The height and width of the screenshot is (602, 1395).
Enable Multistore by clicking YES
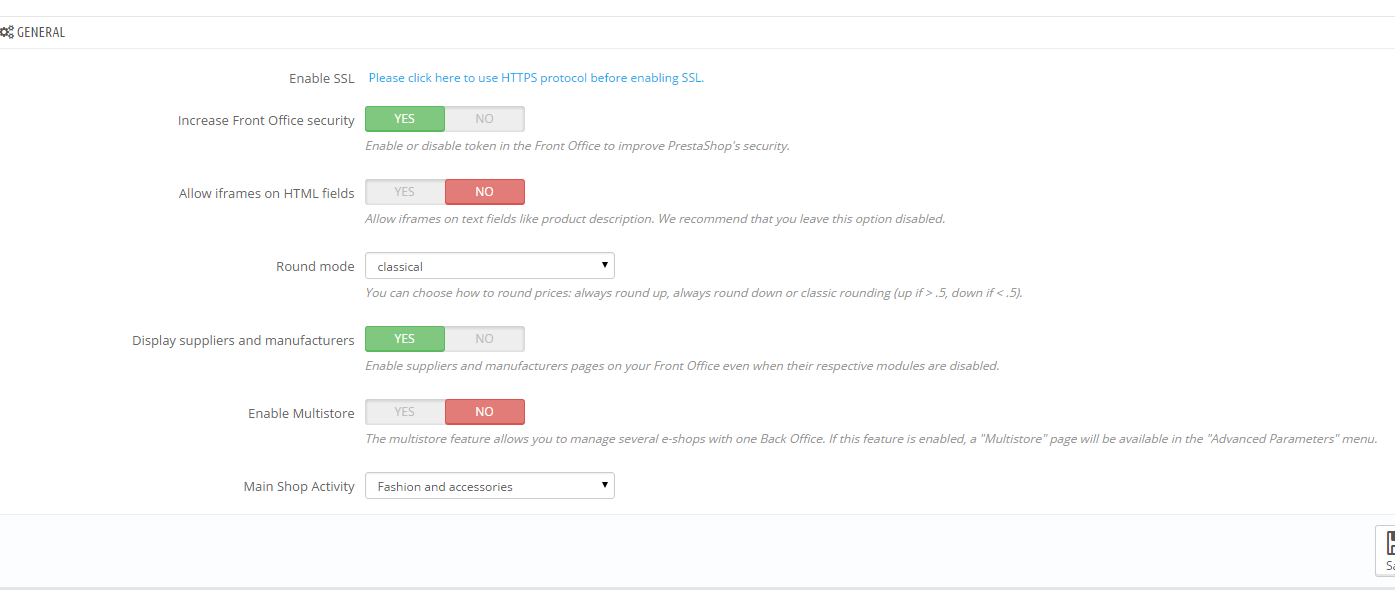pyautogui.click(x=405, y=412)
